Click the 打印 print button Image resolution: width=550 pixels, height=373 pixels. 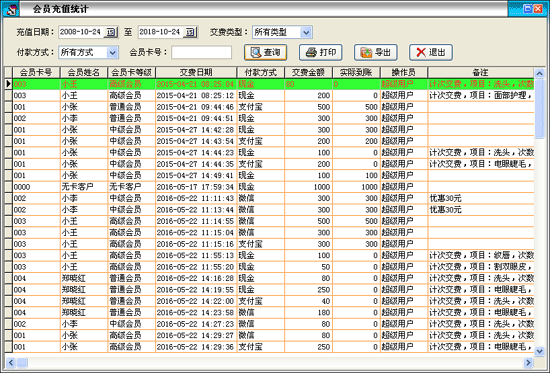pyautogui.click(x=321, y=53)
